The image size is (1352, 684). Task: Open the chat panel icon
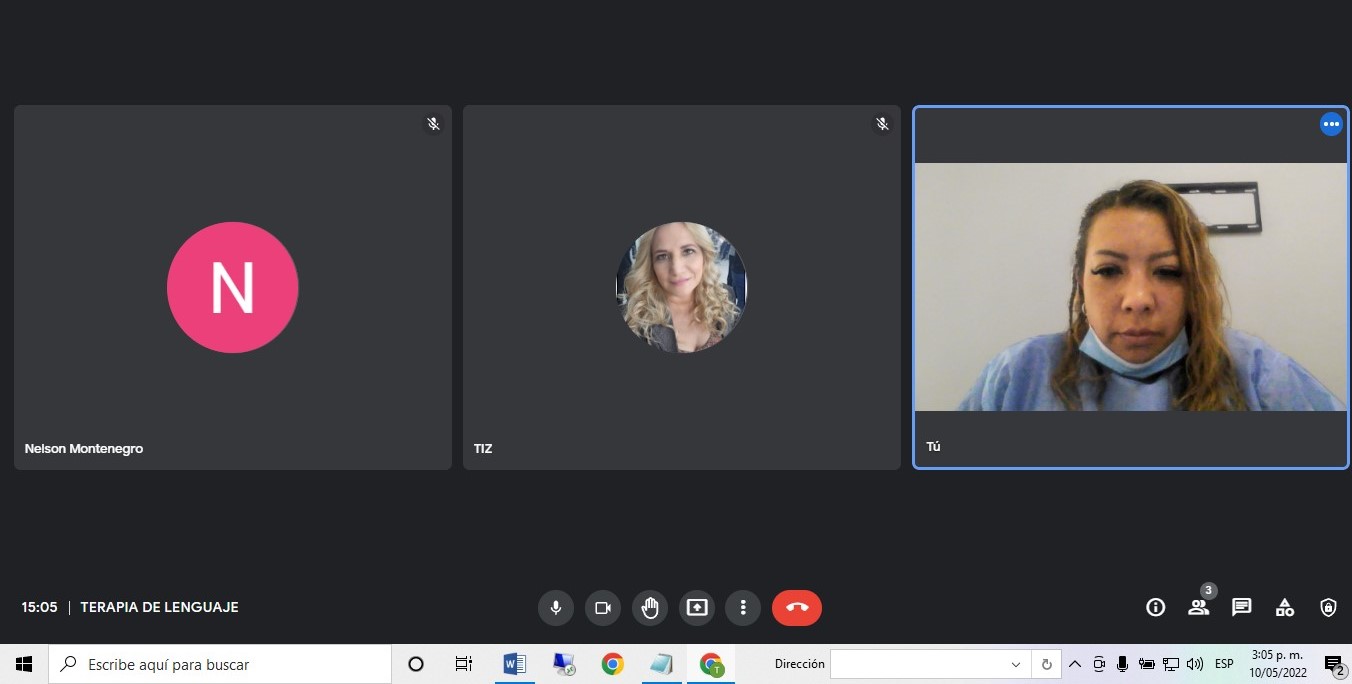pyautogui.click(x=1242, y=607)
